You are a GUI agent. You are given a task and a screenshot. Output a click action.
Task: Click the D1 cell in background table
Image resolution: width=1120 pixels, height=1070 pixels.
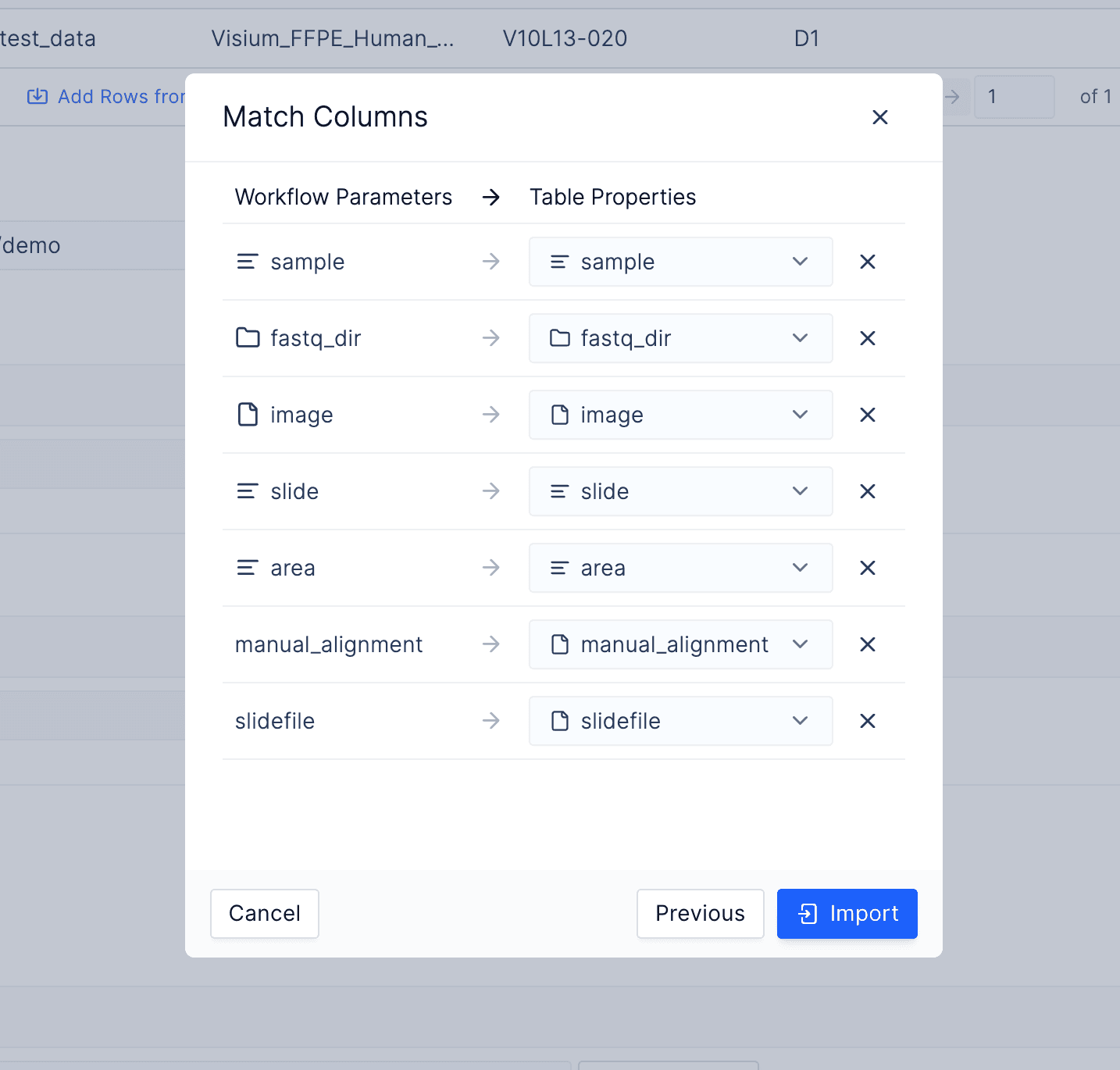point(807,38)
